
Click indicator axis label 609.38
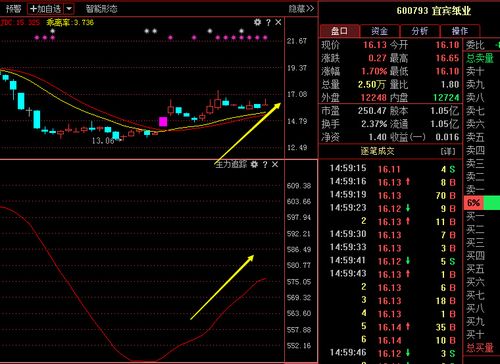coord(299,186)
